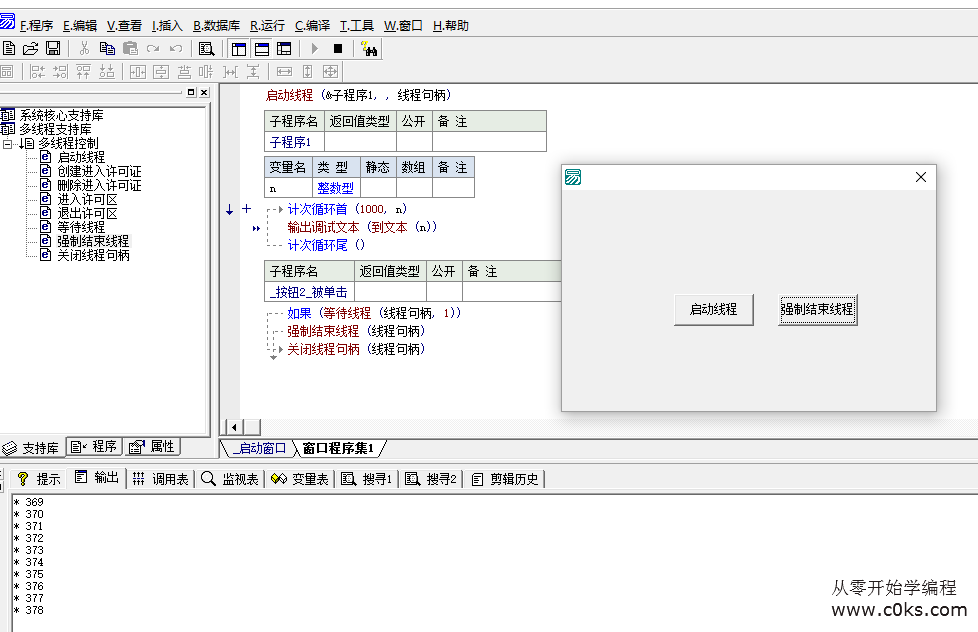Collapse the 多线程控制 tree node
Screen dimensions: 978x632
[8, 143]
